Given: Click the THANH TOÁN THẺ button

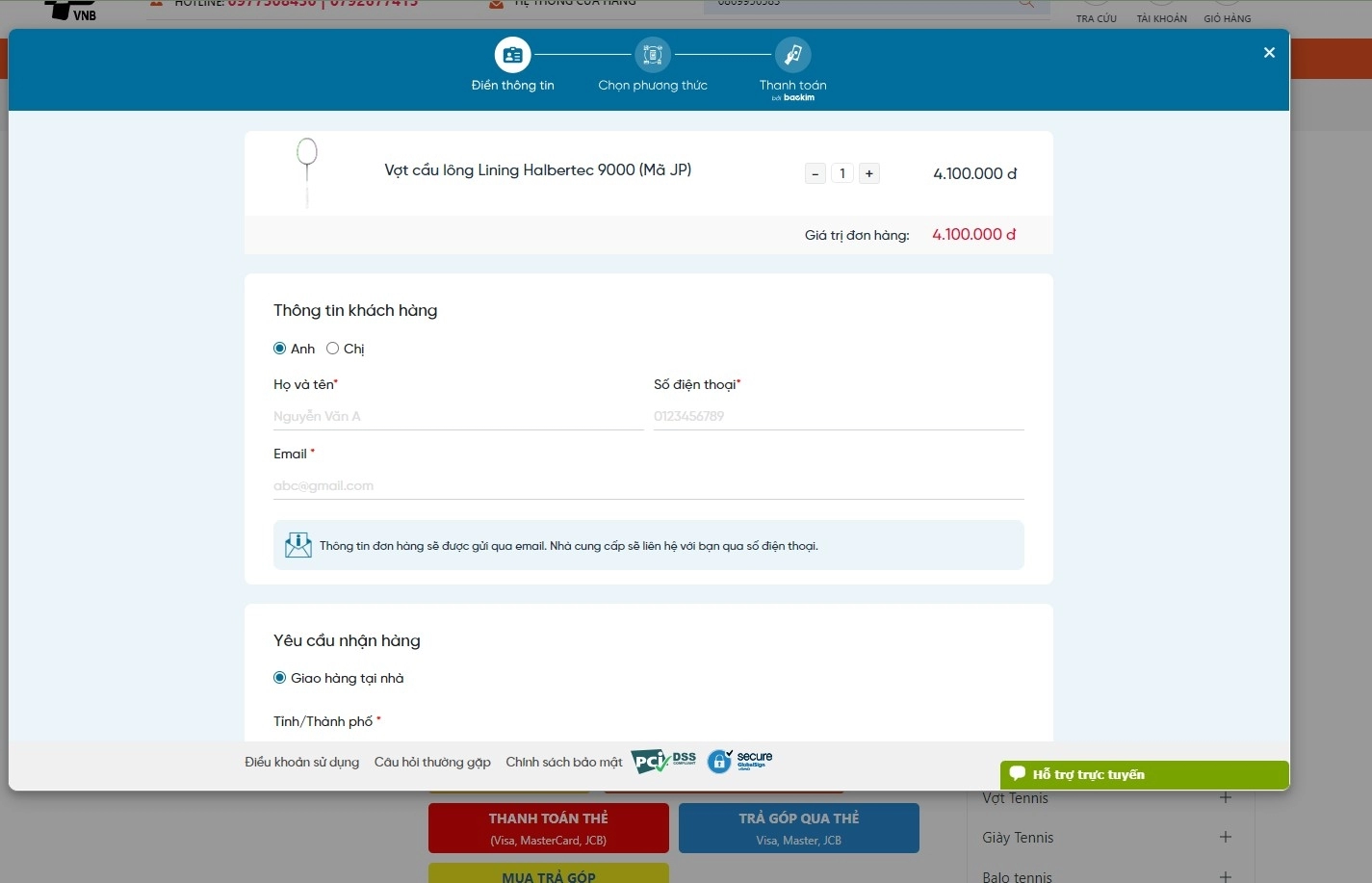Looking at the screenshot, I should 549,828.
